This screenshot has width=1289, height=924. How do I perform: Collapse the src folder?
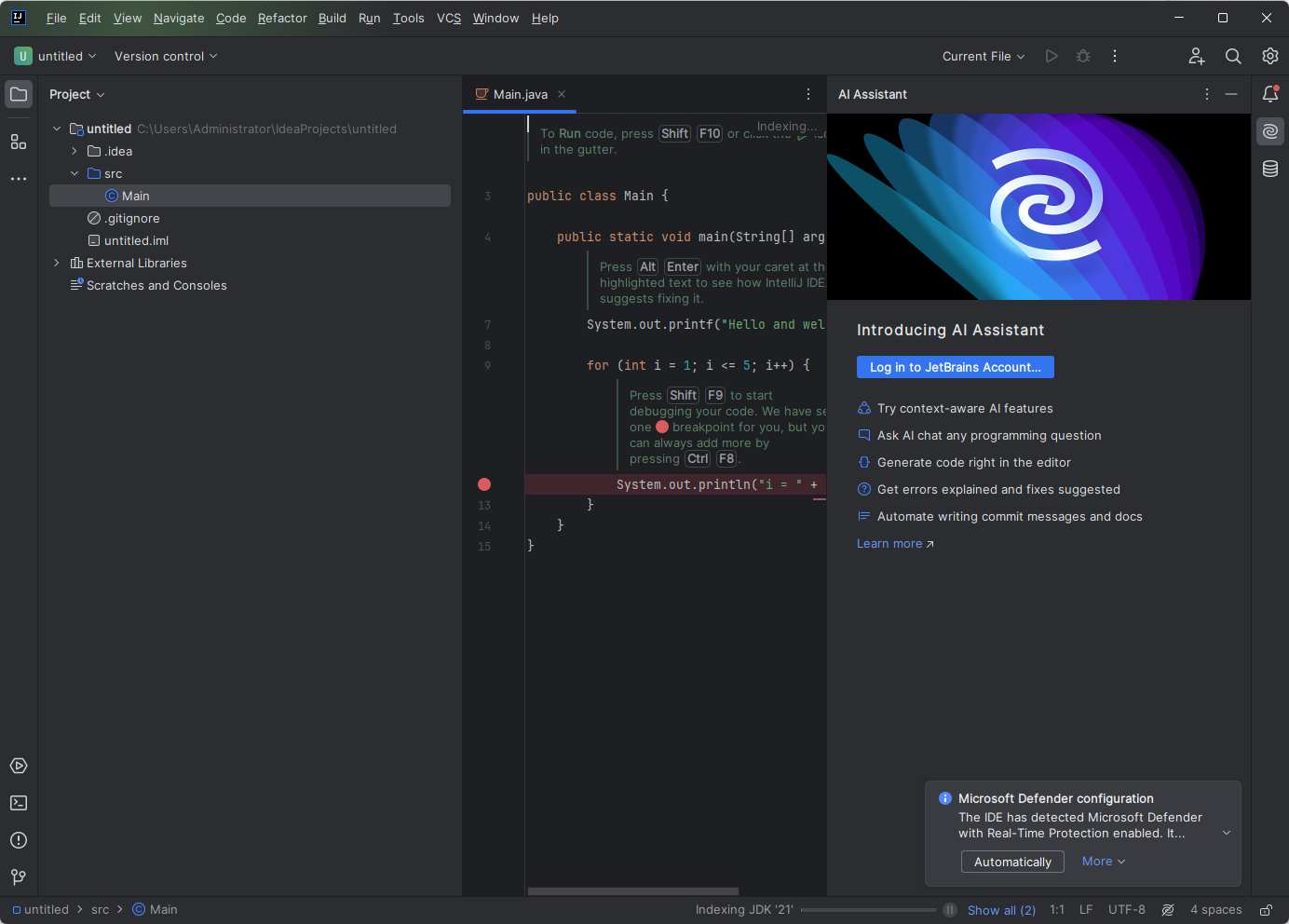75,173
